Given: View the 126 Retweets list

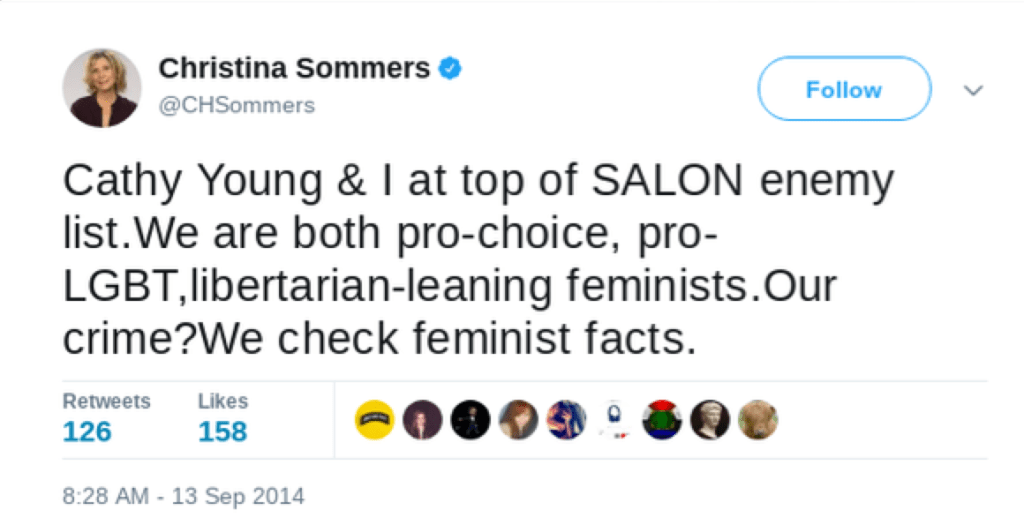Looking at the screenshot, I should click(87, 432).
